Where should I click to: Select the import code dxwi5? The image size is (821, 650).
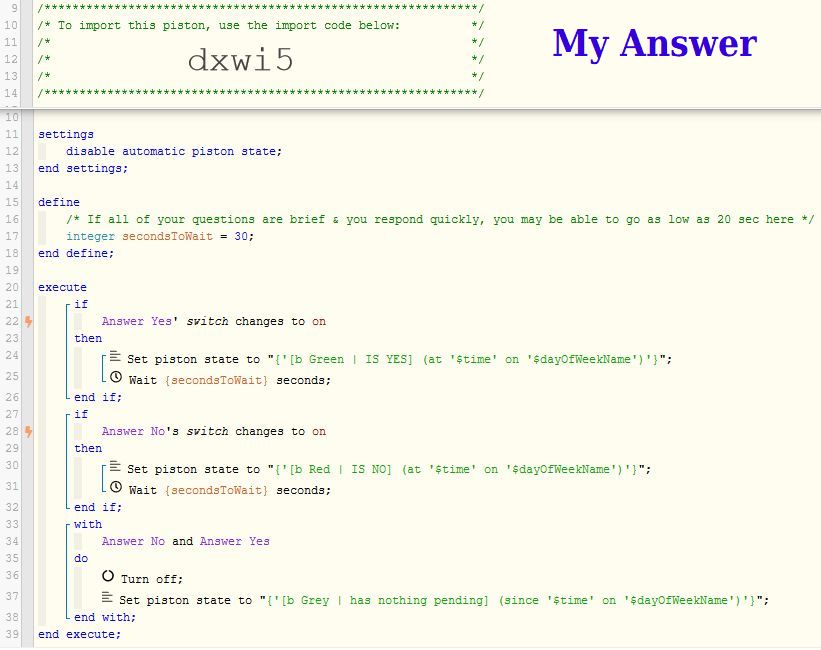coord(240,60)
